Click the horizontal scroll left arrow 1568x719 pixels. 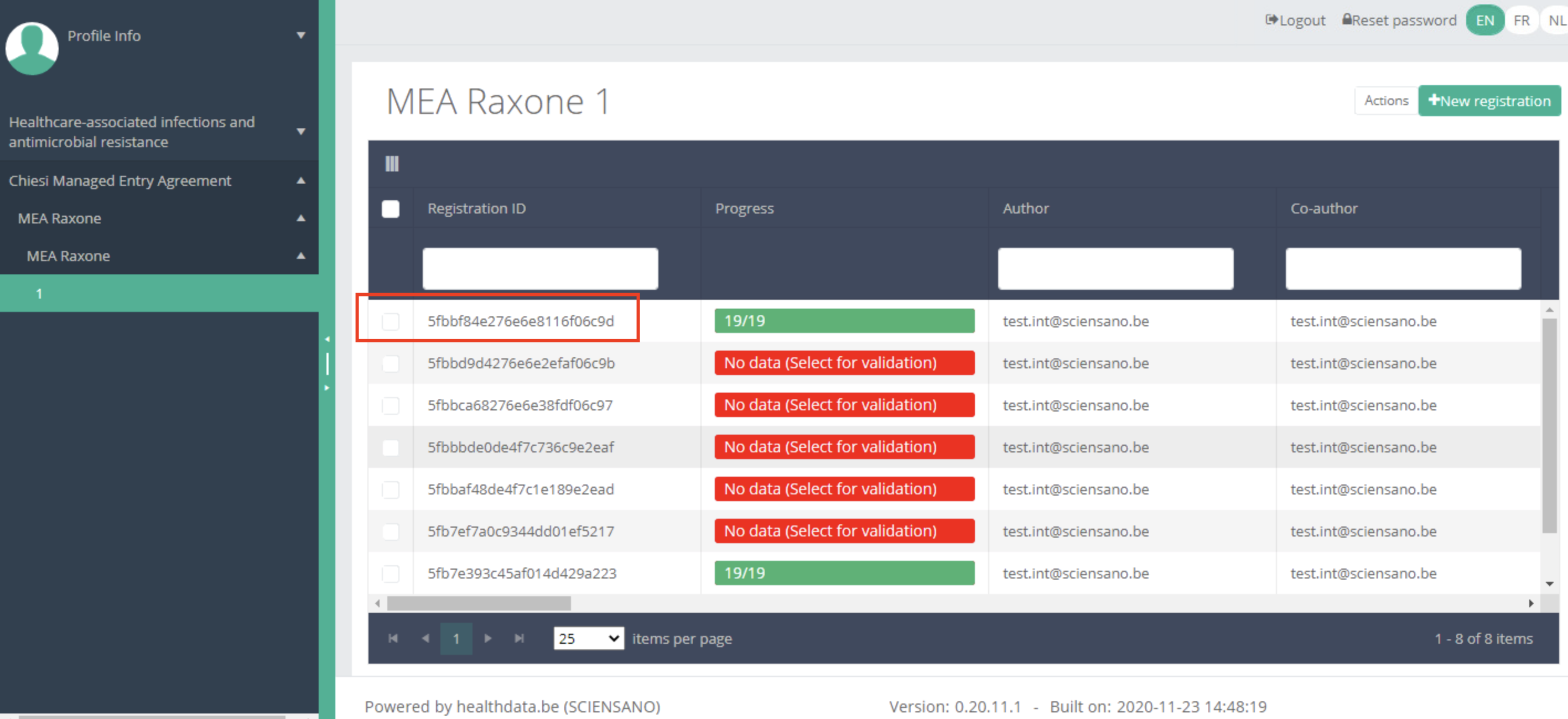[x=378, y=603]
